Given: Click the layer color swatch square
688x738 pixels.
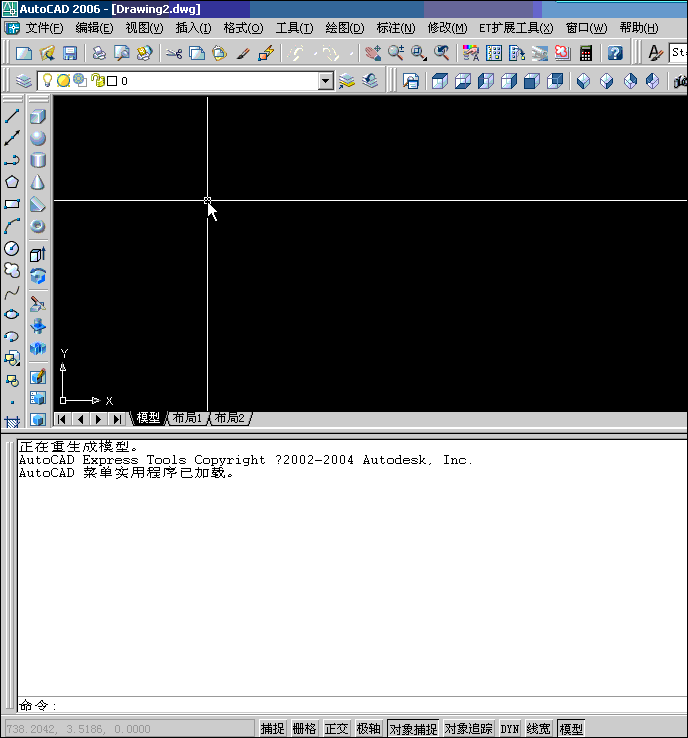Looking at the screenshot, I should [x=112, y=81].
